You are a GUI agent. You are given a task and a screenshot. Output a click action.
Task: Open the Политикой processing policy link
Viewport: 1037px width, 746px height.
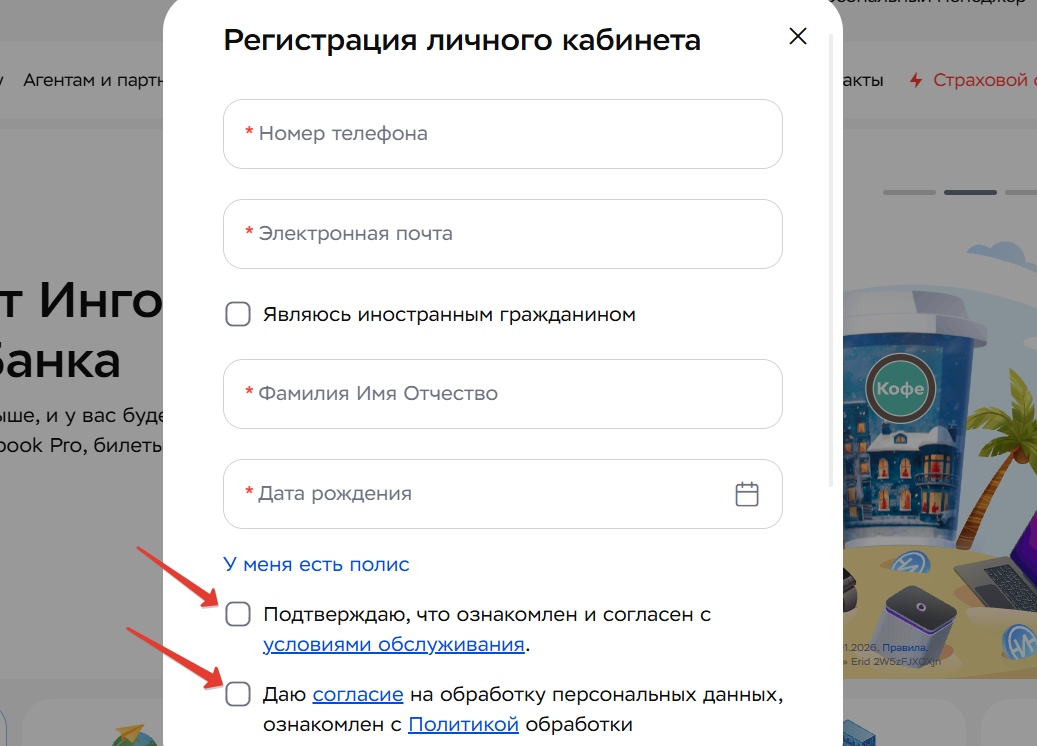[463, 724]
